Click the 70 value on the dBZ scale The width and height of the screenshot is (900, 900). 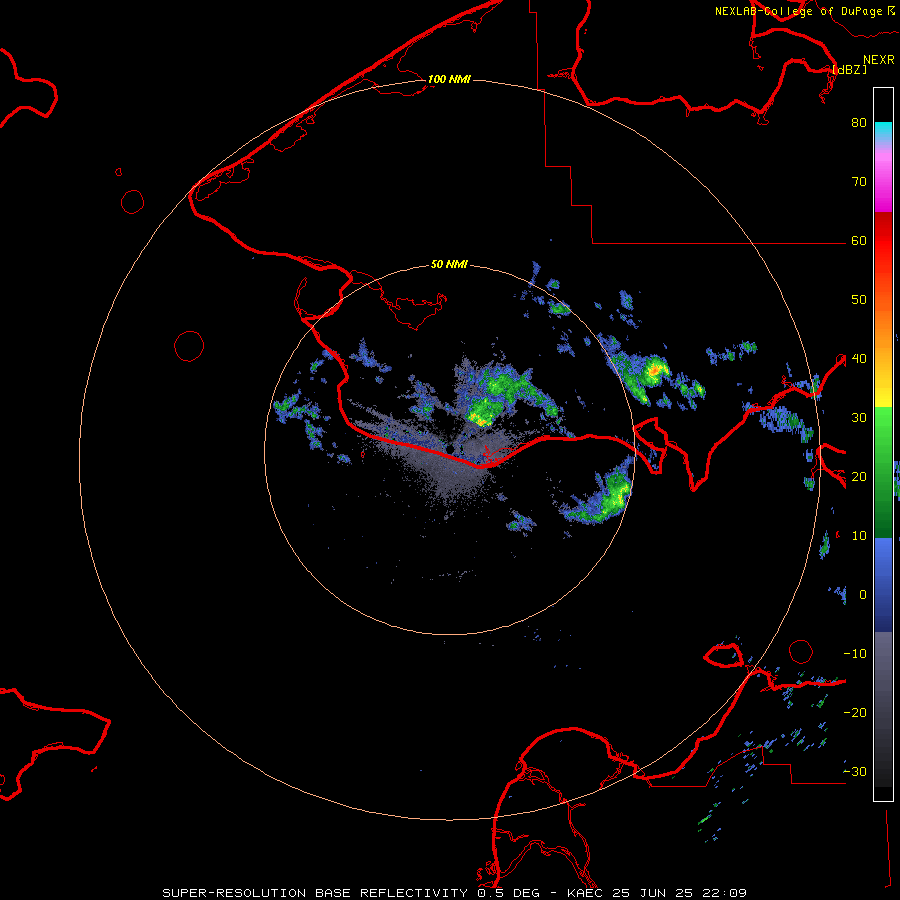[859, 182]
